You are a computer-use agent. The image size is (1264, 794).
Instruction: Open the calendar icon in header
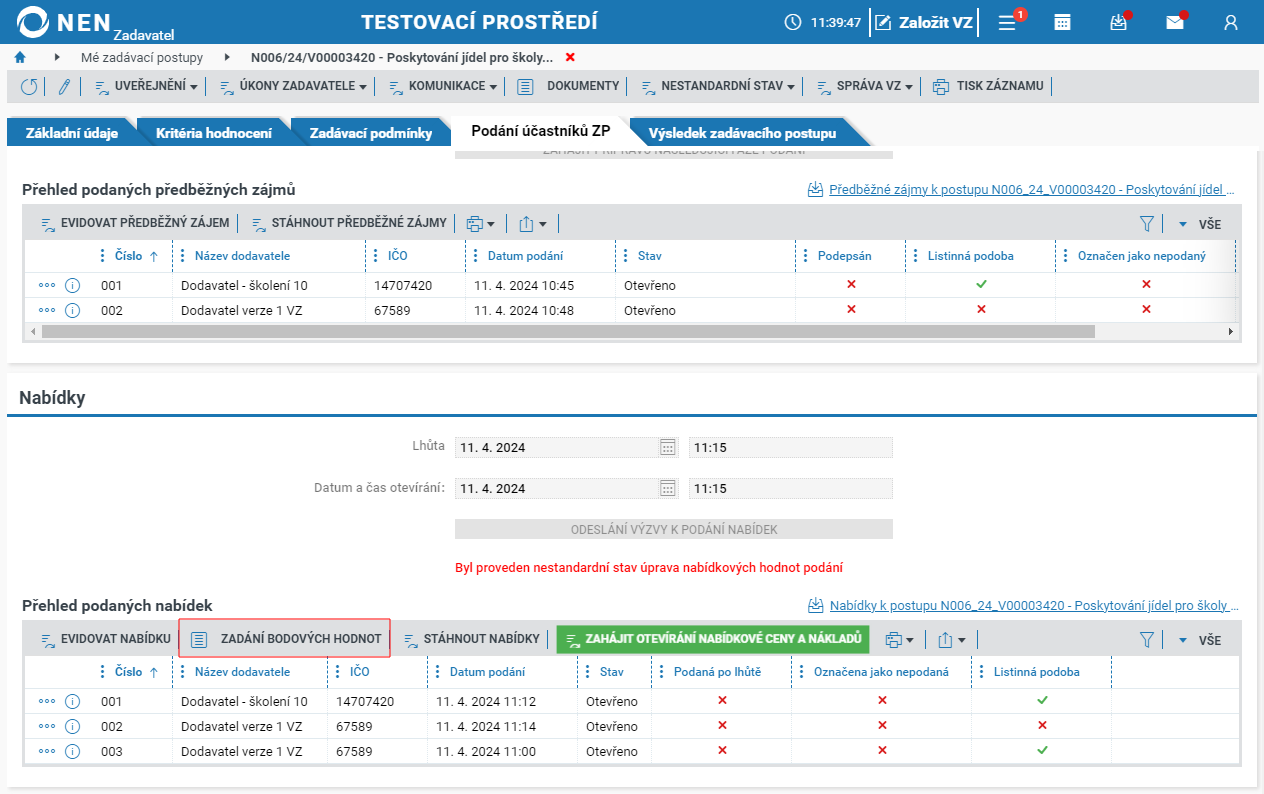tap(1063, 22)
